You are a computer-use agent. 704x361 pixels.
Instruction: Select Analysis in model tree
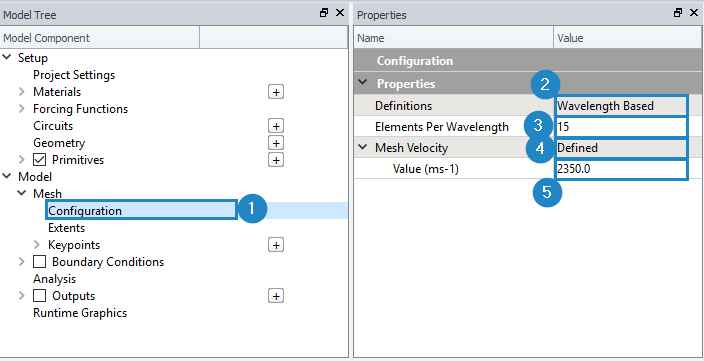(54, 279)
